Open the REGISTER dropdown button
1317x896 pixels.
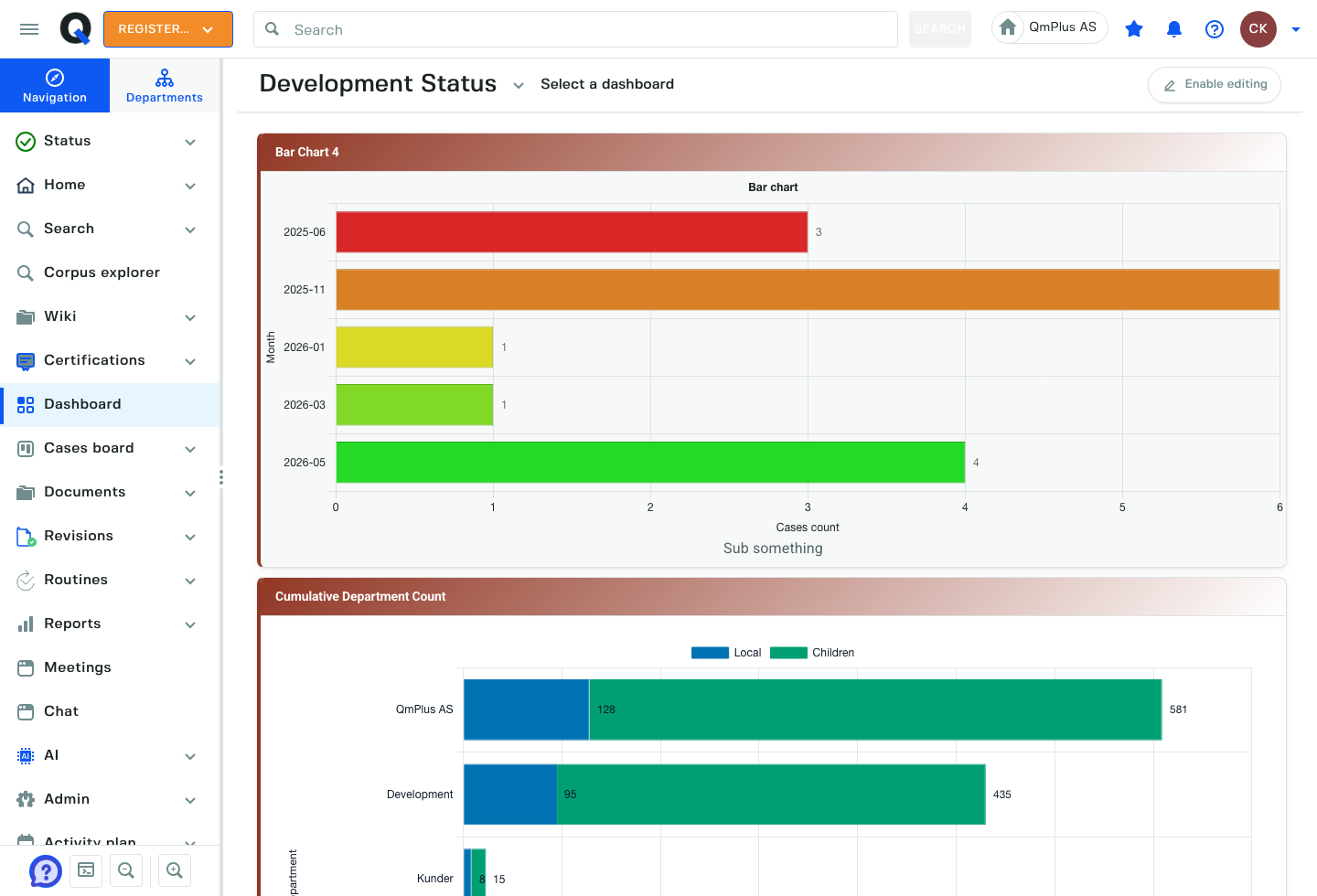[168, 29]
